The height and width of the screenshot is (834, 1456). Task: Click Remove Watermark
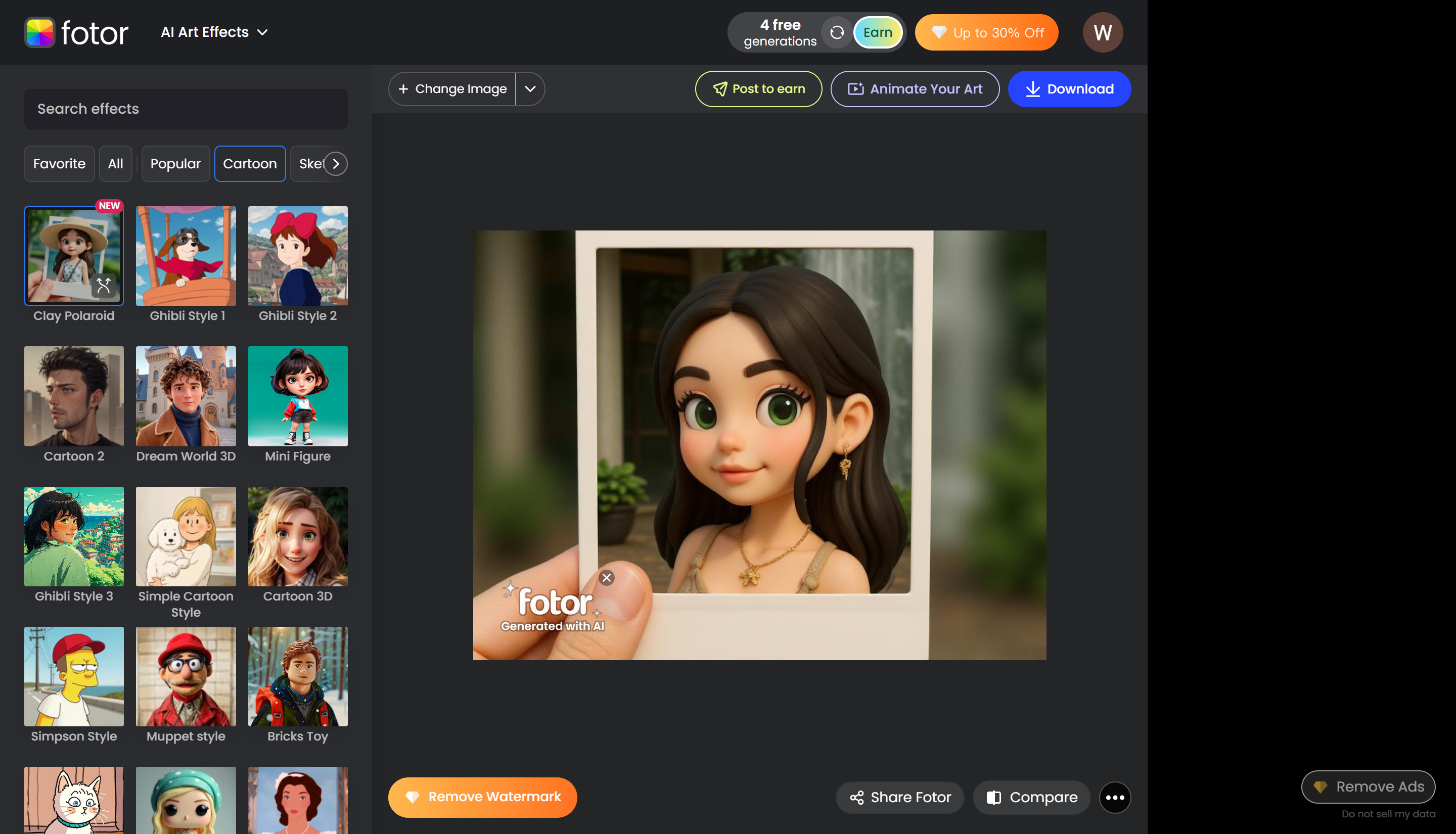[x=482, y=797]
